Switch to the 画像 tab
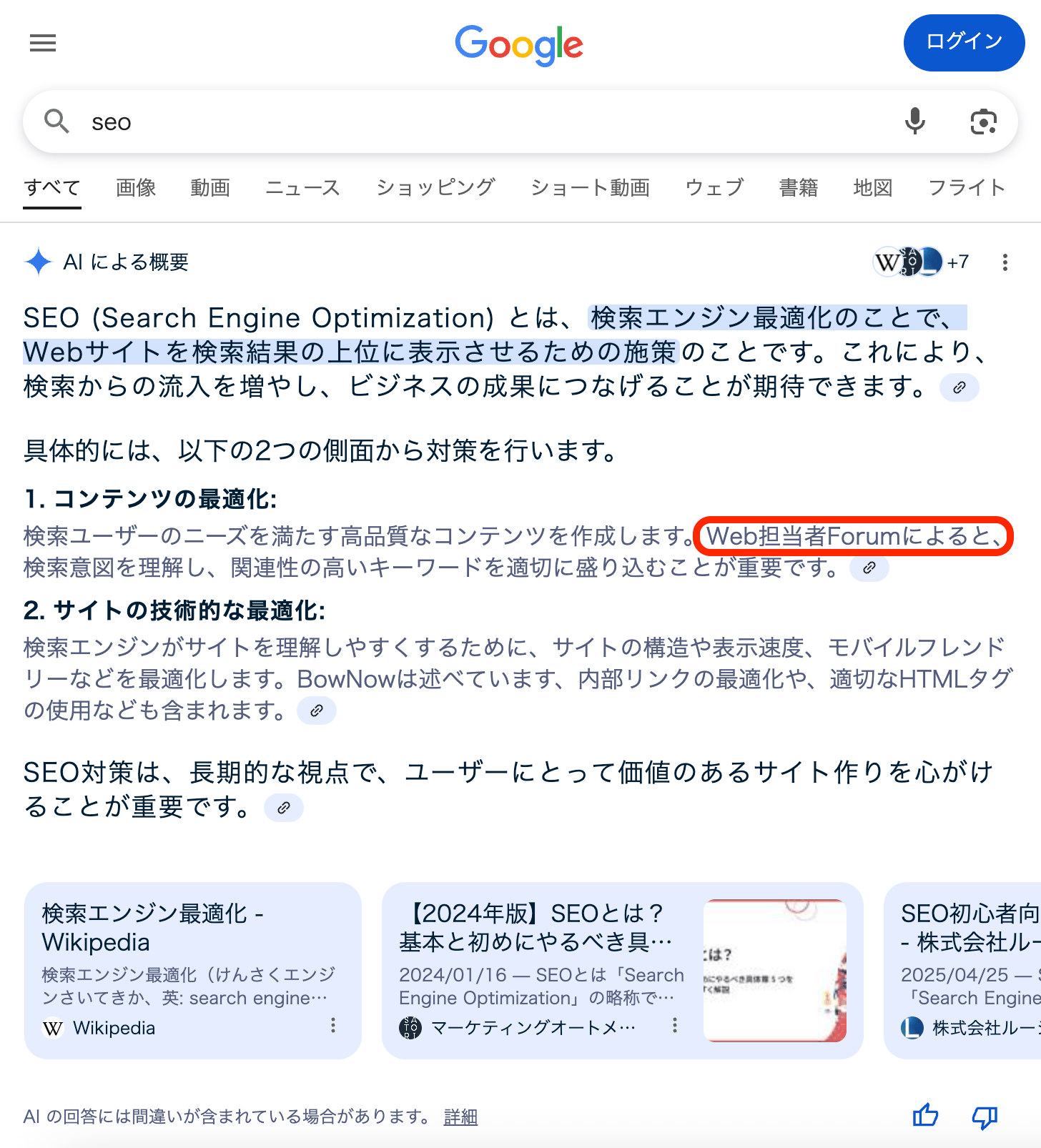Image resolution: width=1041 pixels, height=1148 pixels. (136, 187)
